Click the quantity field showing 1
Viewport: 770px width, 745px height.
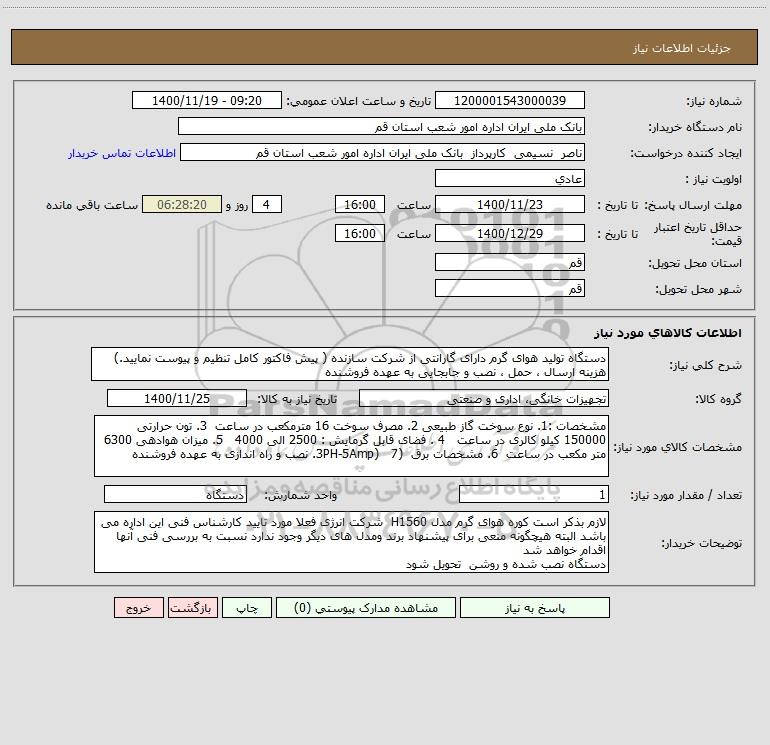(534, 495)
